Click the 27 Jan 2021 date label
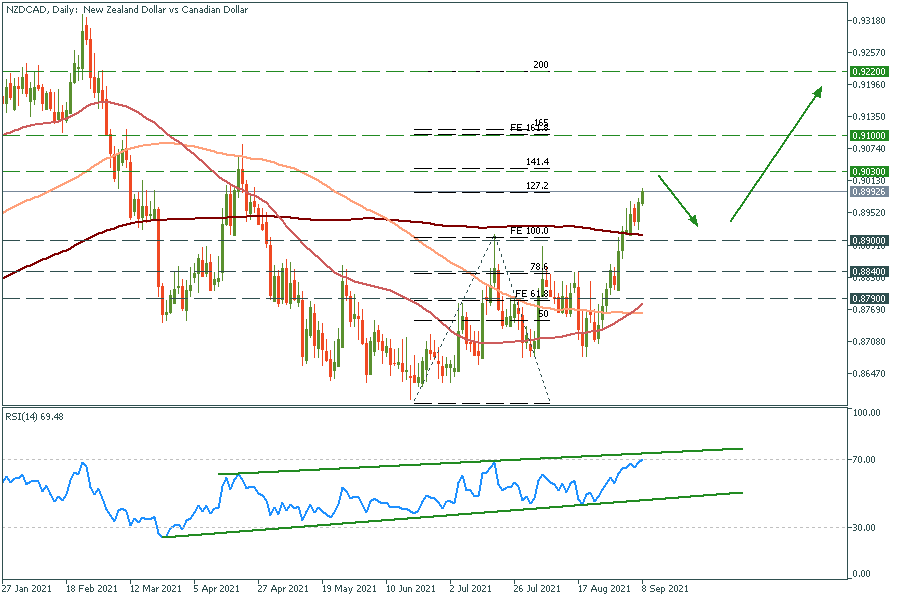Viewport: 900px width, 600px height. [x=27, y=590]
